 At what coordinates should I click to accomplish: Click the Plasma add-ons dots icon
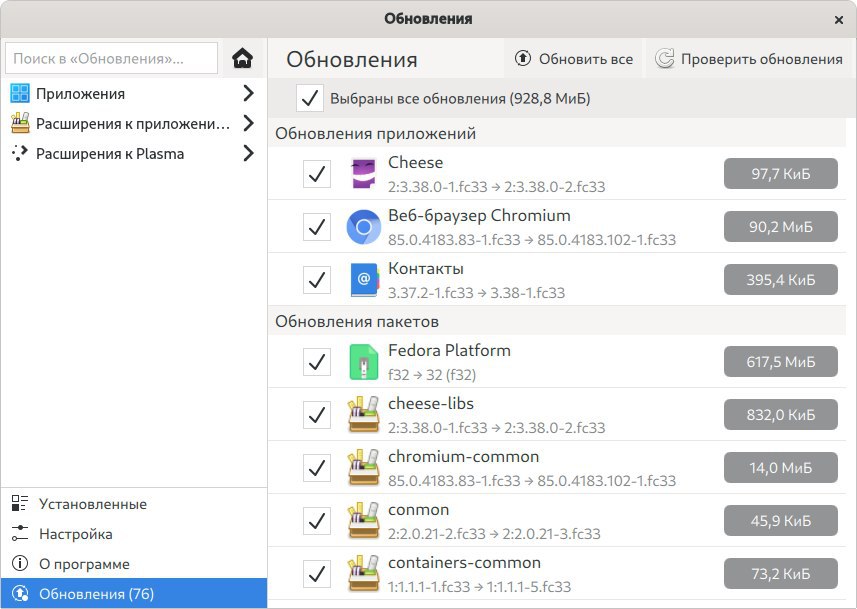coord(20,154)
